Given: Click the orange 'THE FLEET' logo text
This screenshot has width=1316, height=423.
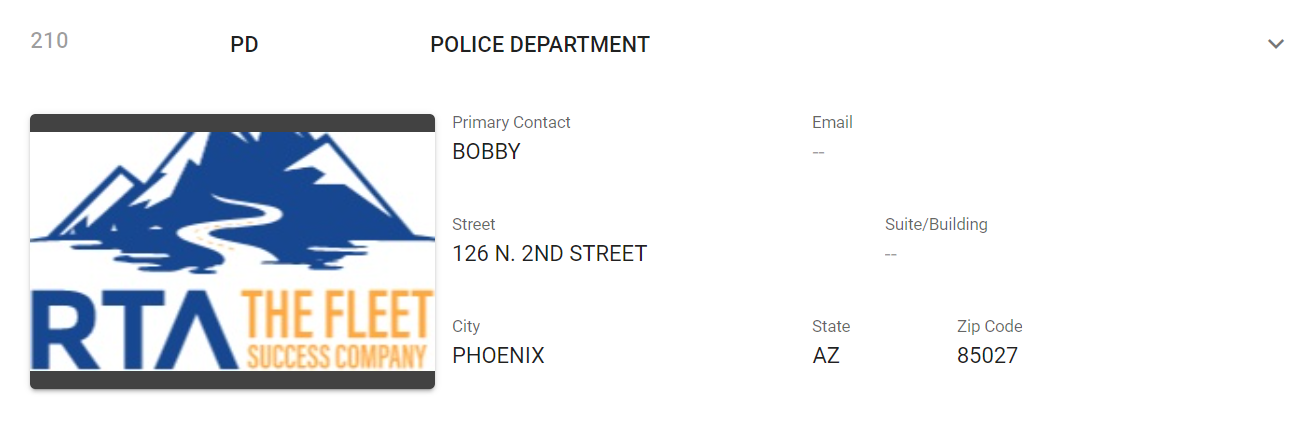Looking at the screenshot, I should (337, 315).
